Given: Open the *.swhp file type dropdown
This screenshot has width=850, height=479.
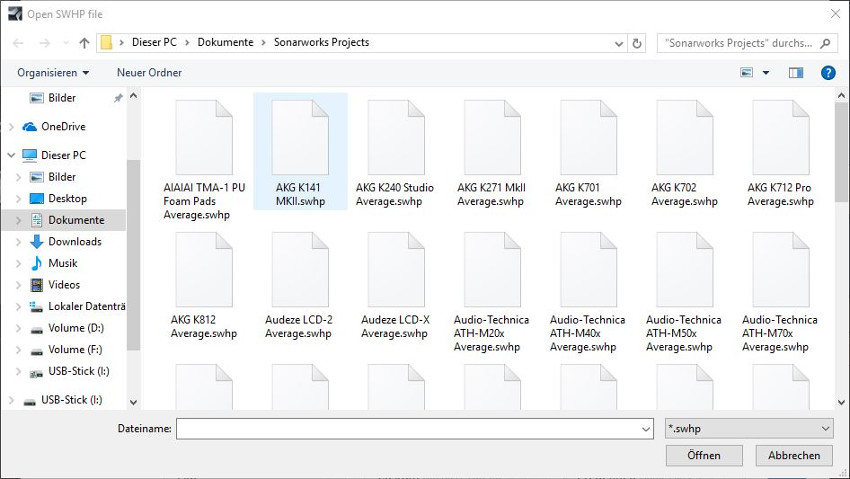Looking at the screenshot, I should click(749, 429).
